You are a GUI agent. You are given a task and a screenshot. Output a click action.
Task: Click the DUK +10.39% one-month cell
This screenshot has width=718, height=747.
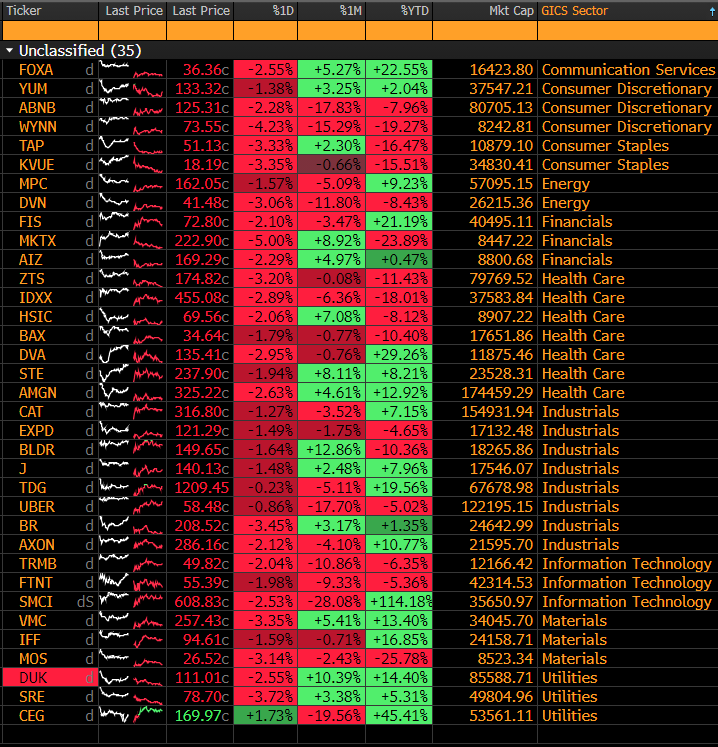pyautogui.click(x=332, y=677)
